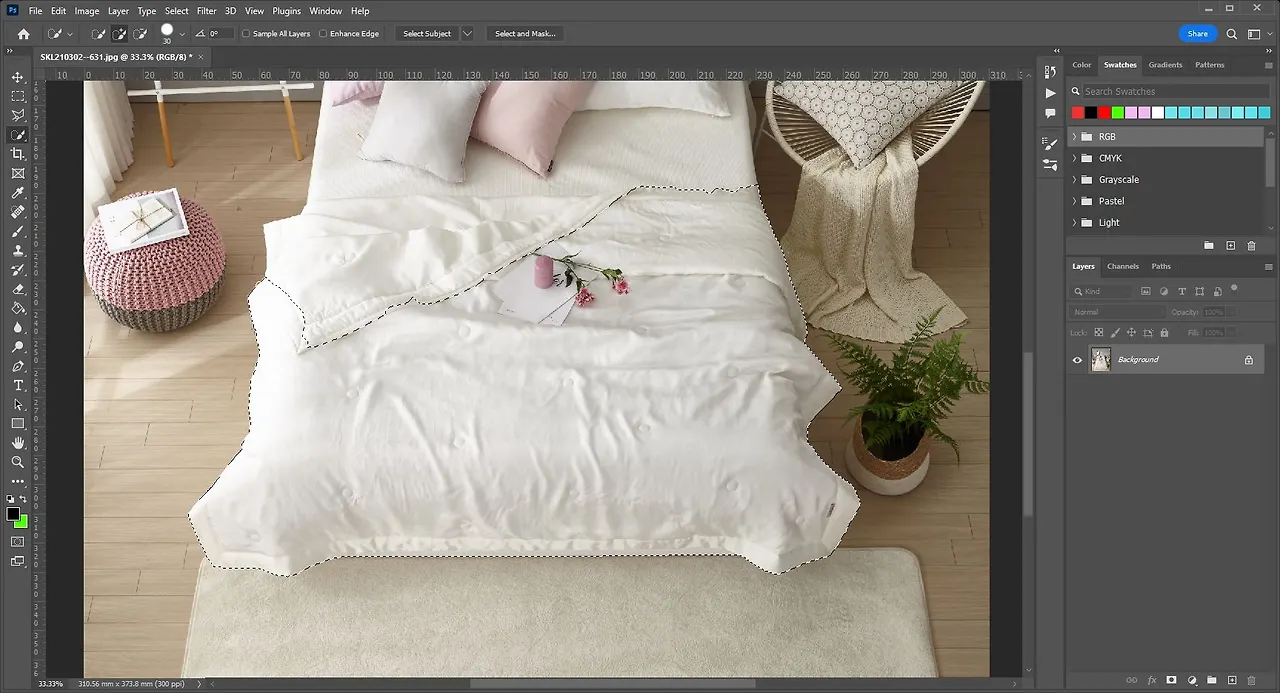Switch to the Channels tab
The width and height of the screenshot is (1280, 693).
pyautogui.click(x=1123, y=266)
